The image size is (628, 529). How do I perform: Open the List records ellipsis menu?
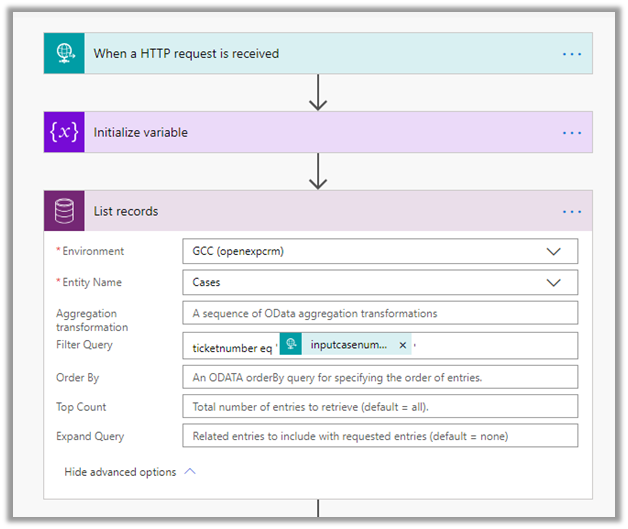pyautogui.click(x=571, y=211)
